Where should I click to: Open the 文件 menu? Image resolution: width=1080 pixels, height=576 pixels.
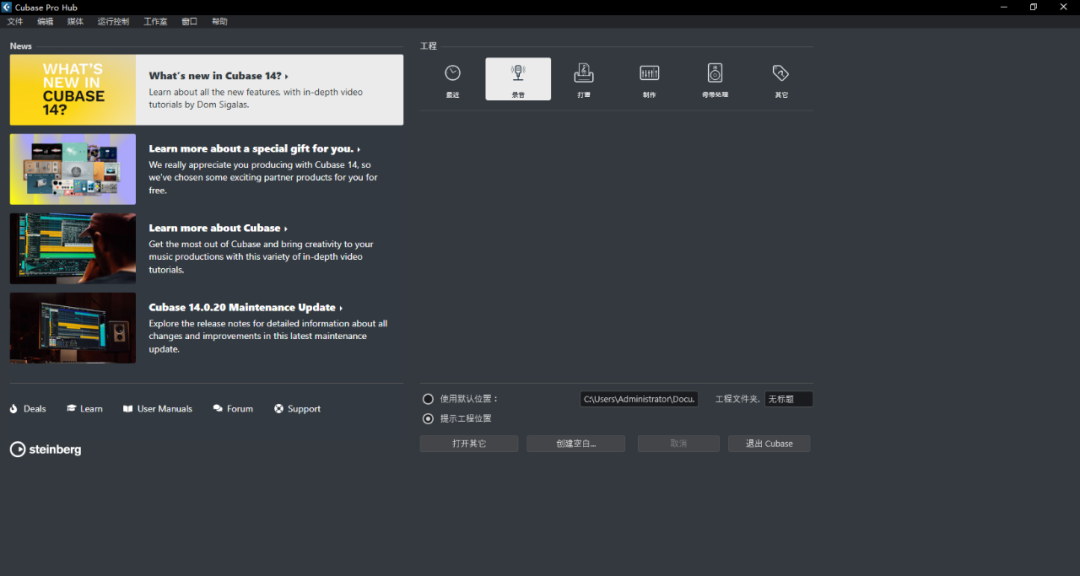coord(15,21)
